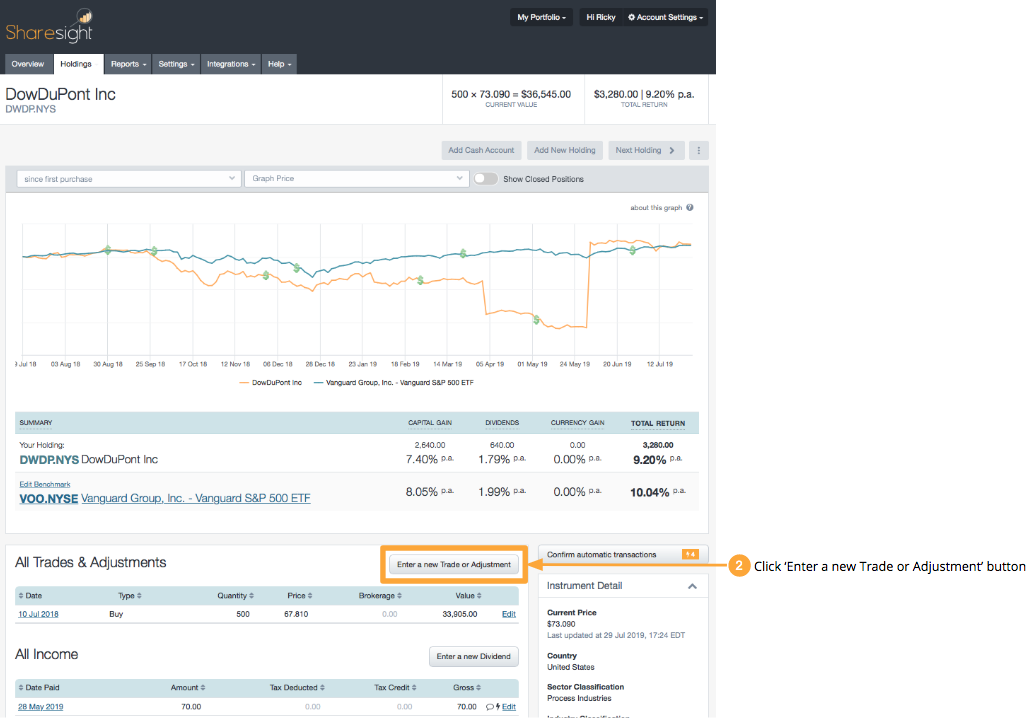This screenshot has width=1028, height=721.
Task: Toggle Vanguard S&P 500 ETF series in legend
Action: tap(393, 383)
